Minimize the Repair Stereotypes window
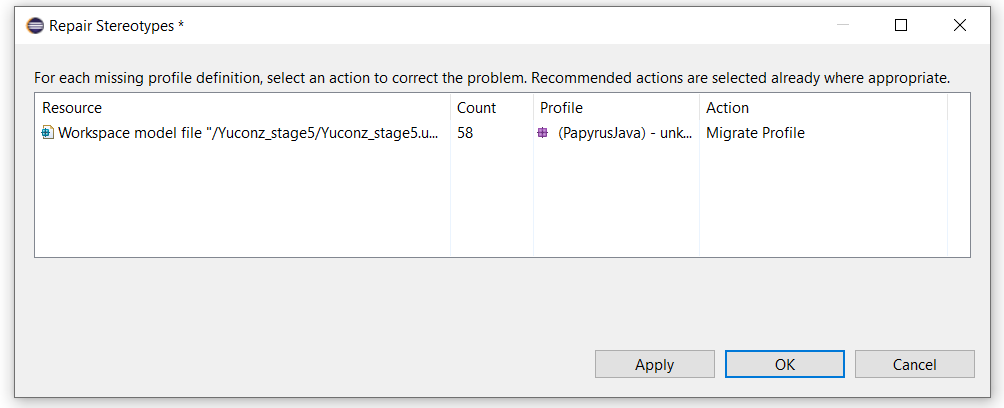Viewport: 1004px width, 408px height. click(843, 25)
